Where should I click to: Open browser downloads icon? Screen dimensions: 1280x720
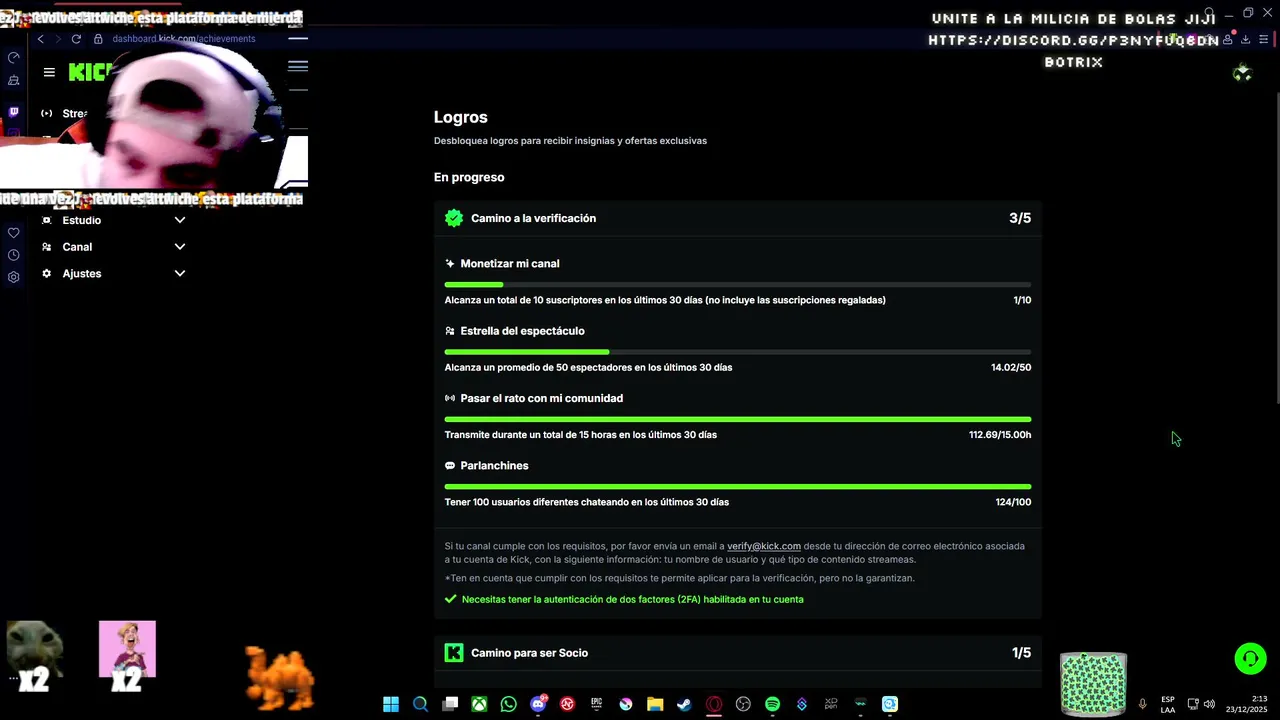(1245, 40)
